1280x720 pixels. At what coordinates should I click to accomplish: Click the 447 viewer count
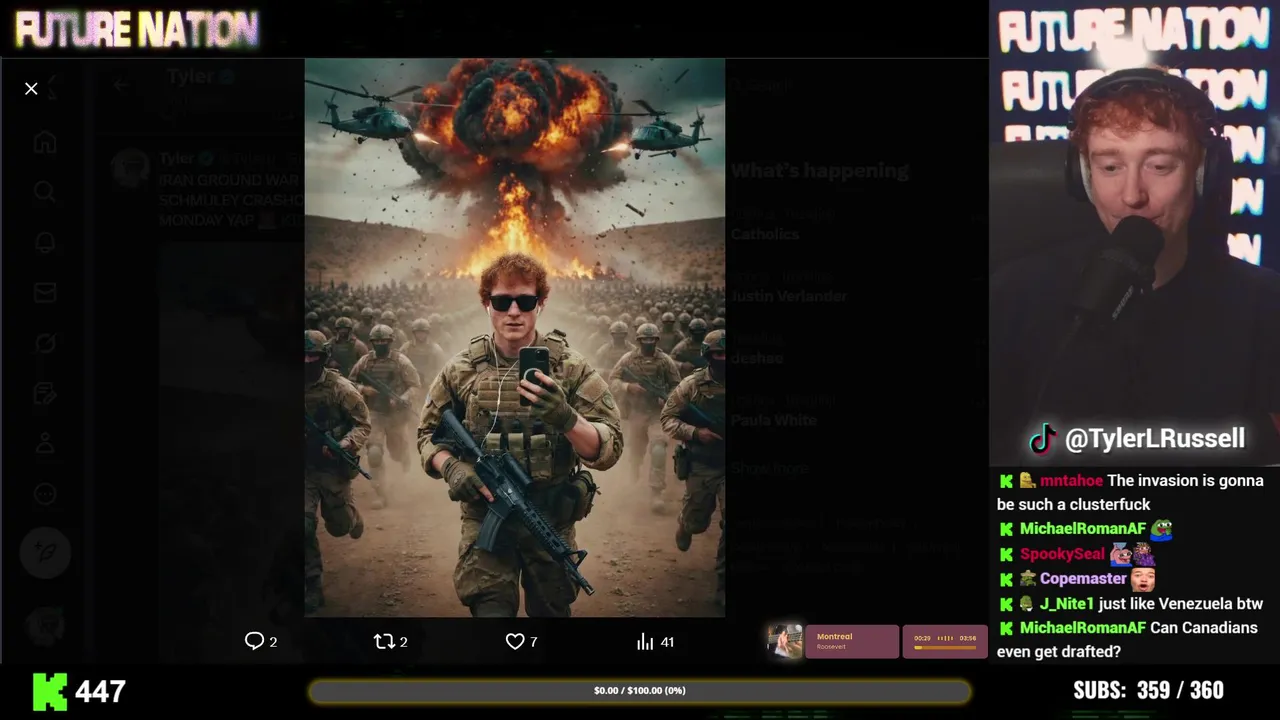(100, 691)
